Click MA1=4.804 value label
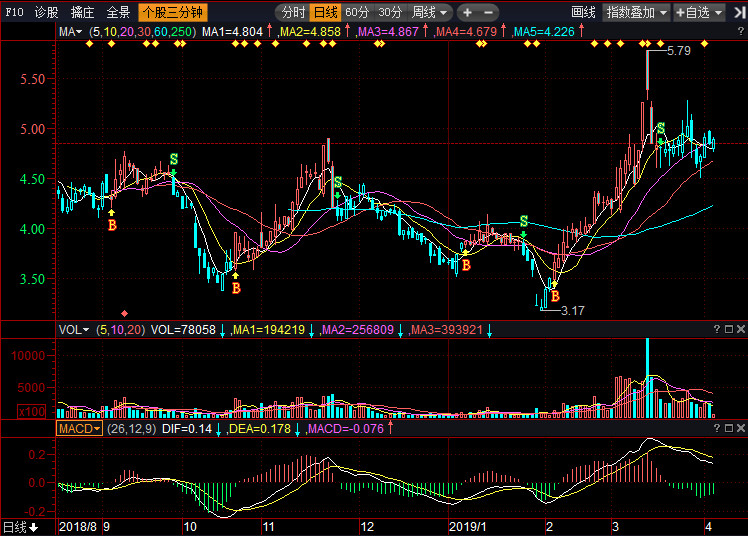748x536 pixels. coord(232,32)
